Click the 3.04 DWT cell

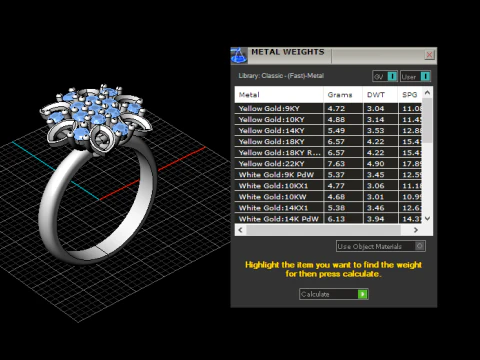381,108
